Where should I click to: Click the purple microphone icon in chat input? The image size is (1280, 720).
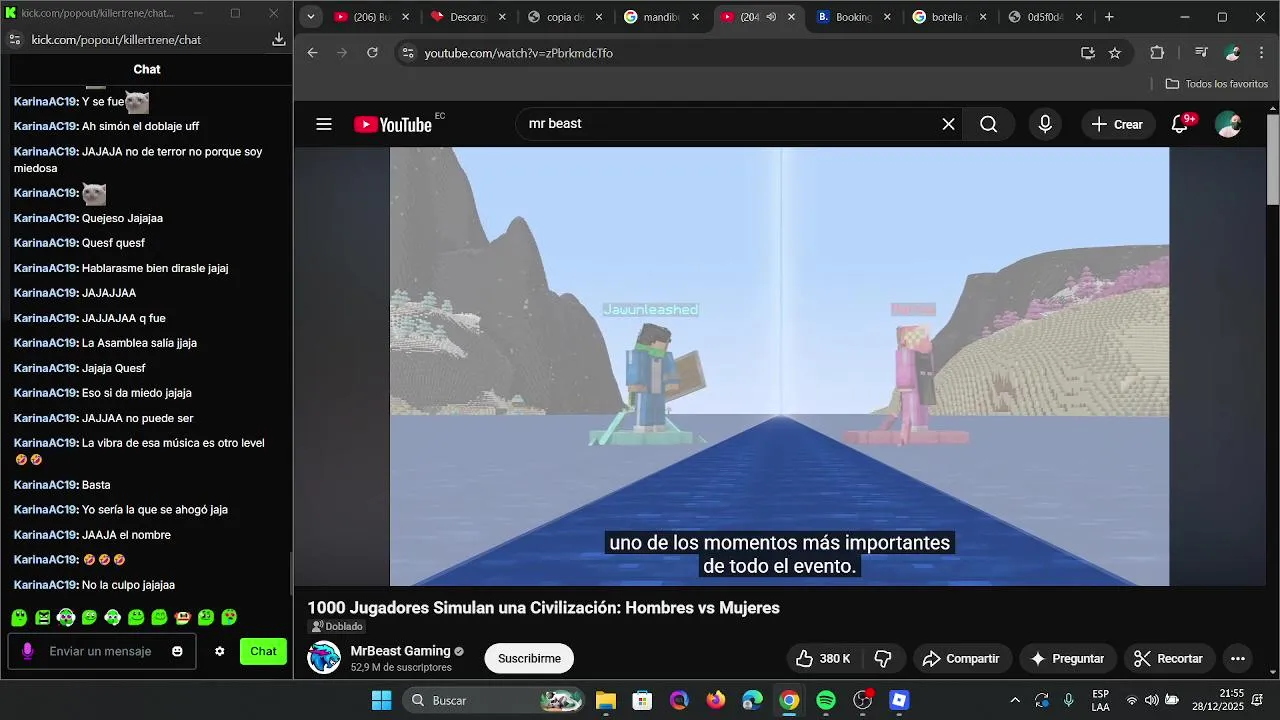pos(27,651)
